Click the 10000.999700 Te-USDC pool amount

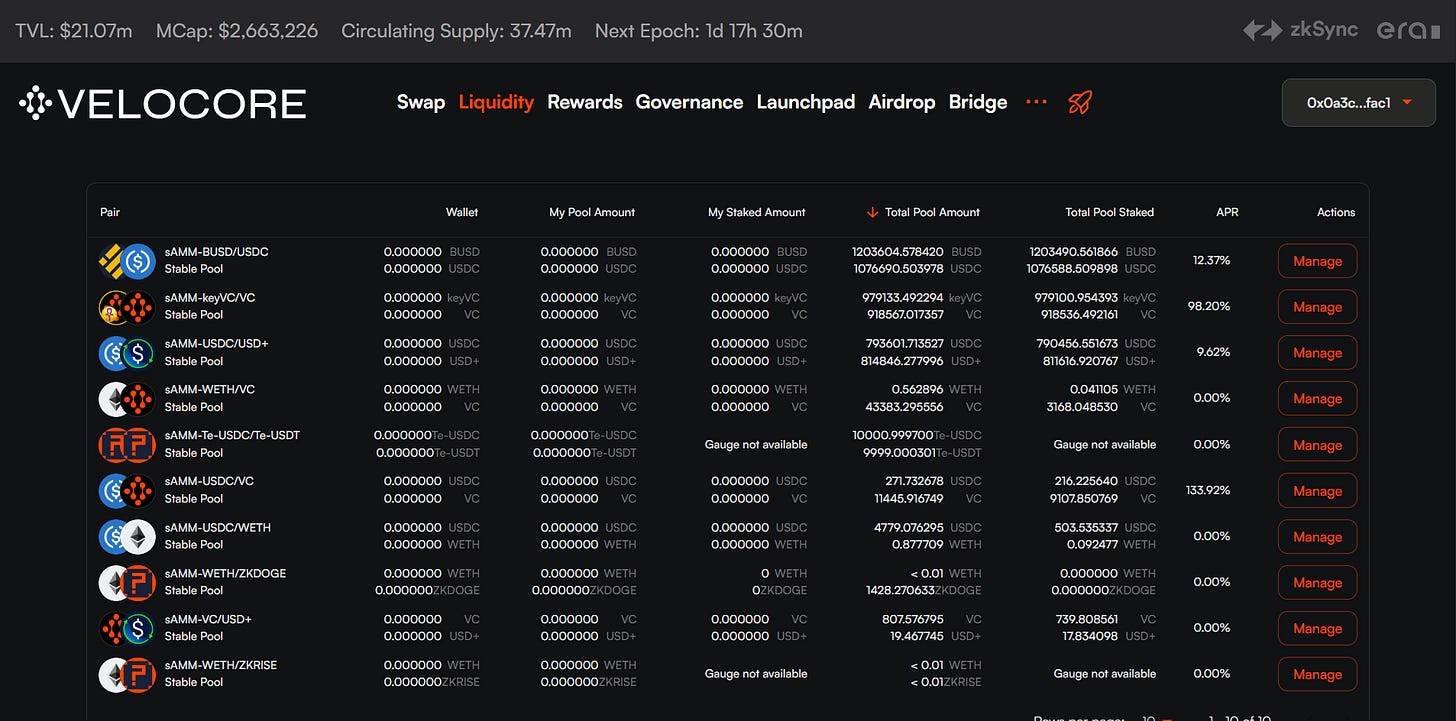[916, 435]
